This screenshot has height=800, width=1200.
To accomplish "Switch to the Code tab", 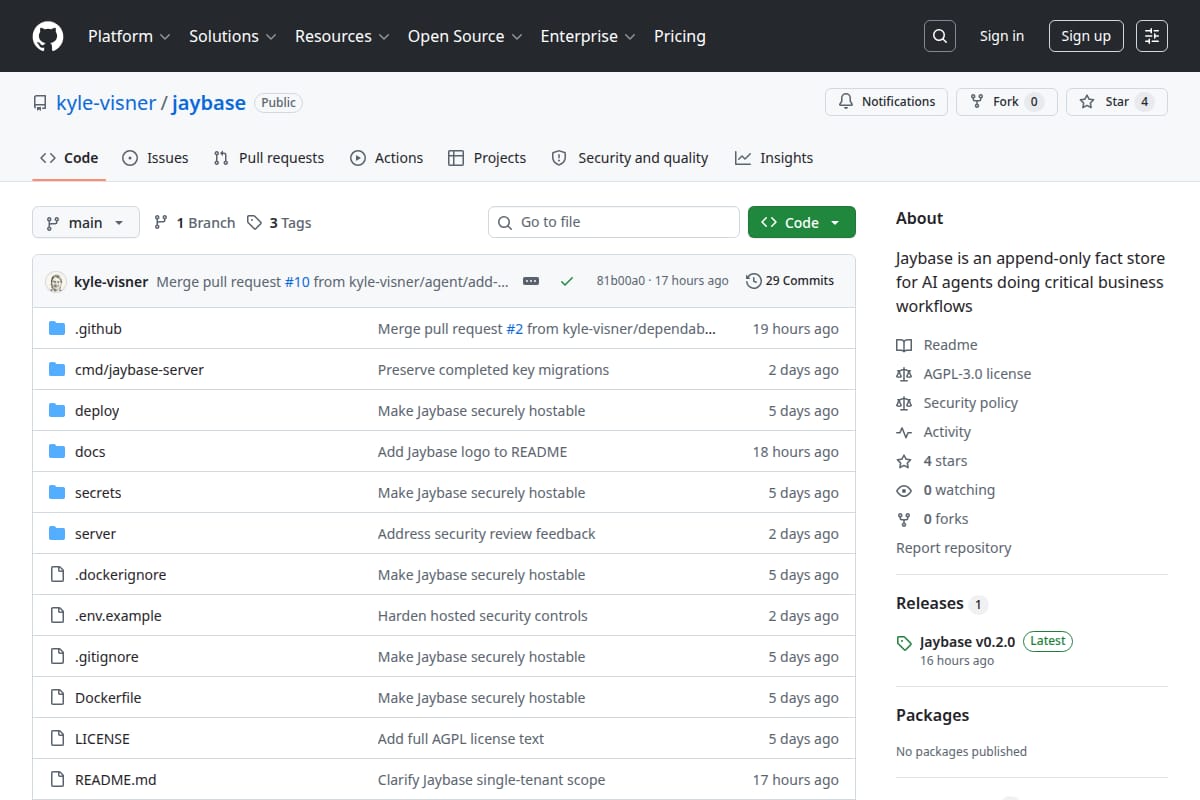I will pos(69,158).
